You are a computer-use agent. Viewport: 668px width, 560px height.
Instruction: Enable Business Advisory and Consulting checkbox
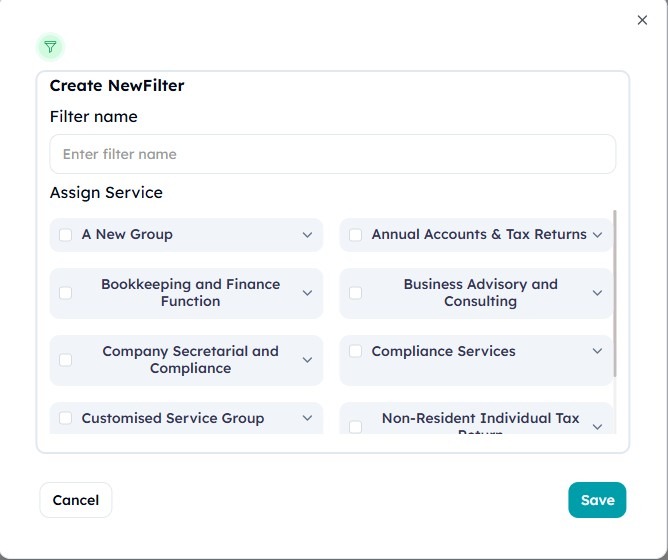(355, 293)
